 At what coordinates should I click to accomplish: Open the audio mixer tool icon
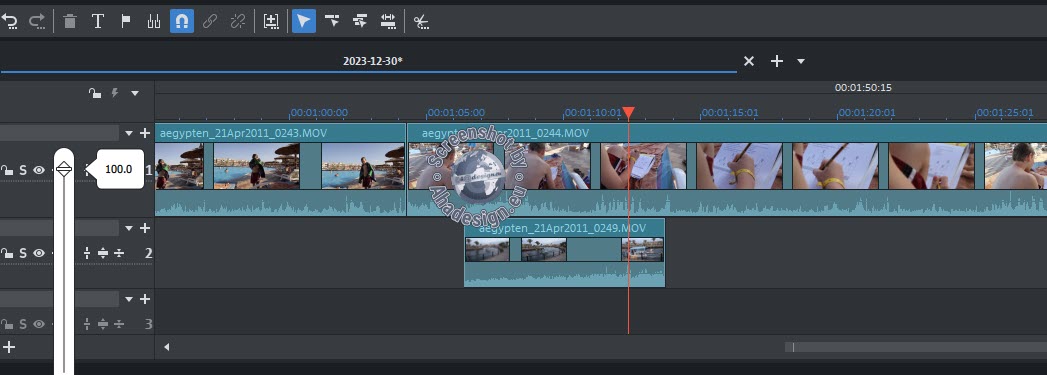154,21
